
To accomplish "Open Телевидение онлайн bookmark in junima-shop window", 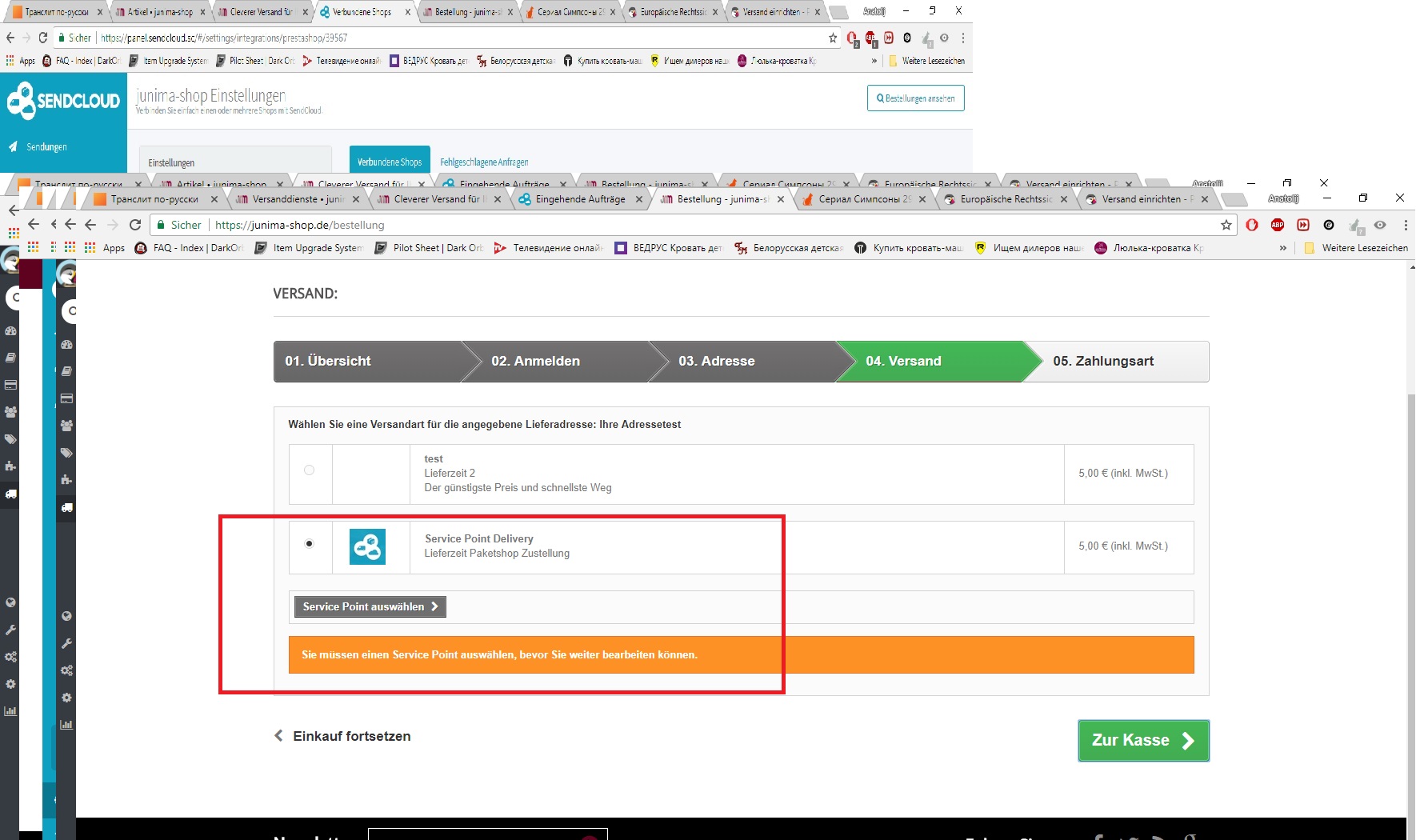I will click(x=549, y=248).
